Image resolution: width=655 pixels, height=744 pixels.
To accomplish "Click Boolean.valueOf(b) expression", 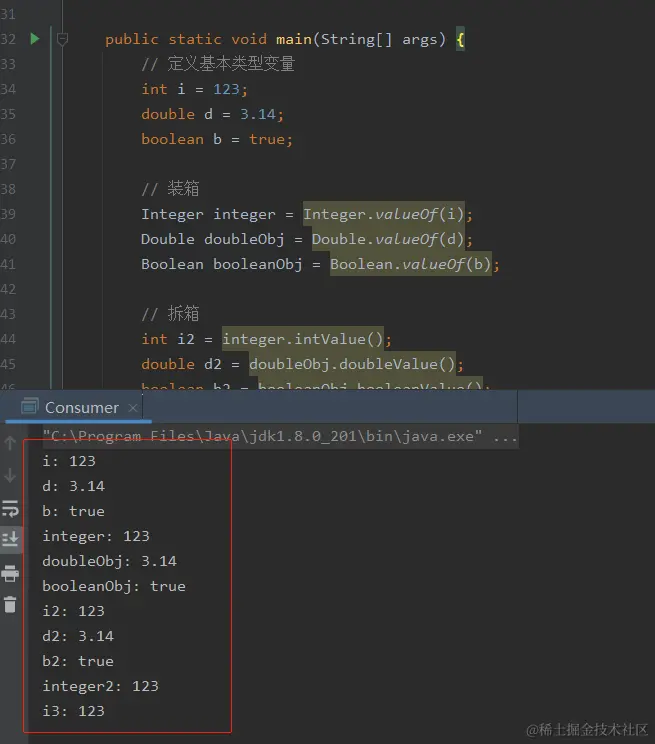I will coord(411,264).
